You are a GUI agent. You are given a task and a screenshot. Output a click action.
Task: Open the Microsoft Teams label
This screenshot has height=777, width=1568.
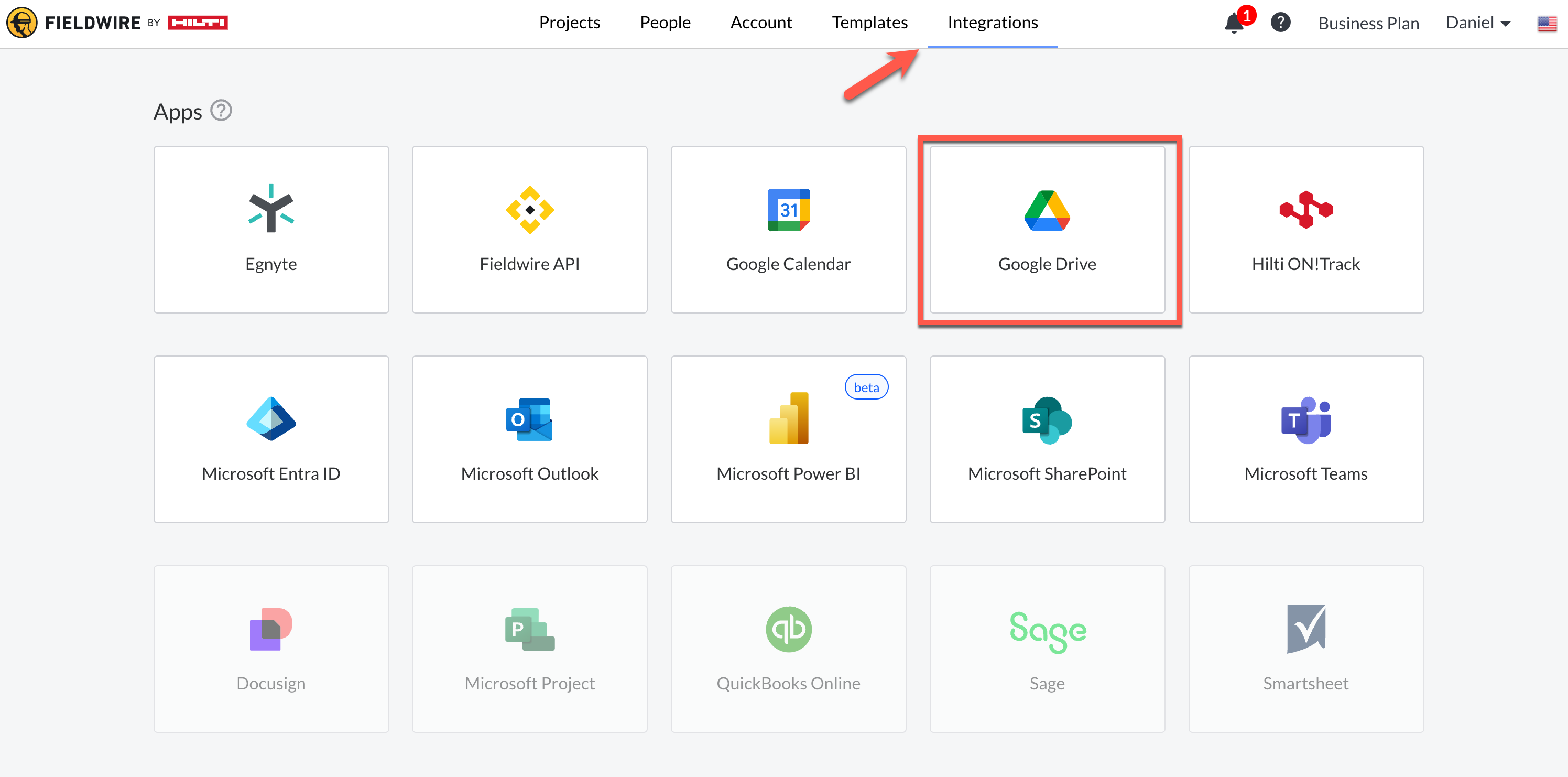[1305, 473]
